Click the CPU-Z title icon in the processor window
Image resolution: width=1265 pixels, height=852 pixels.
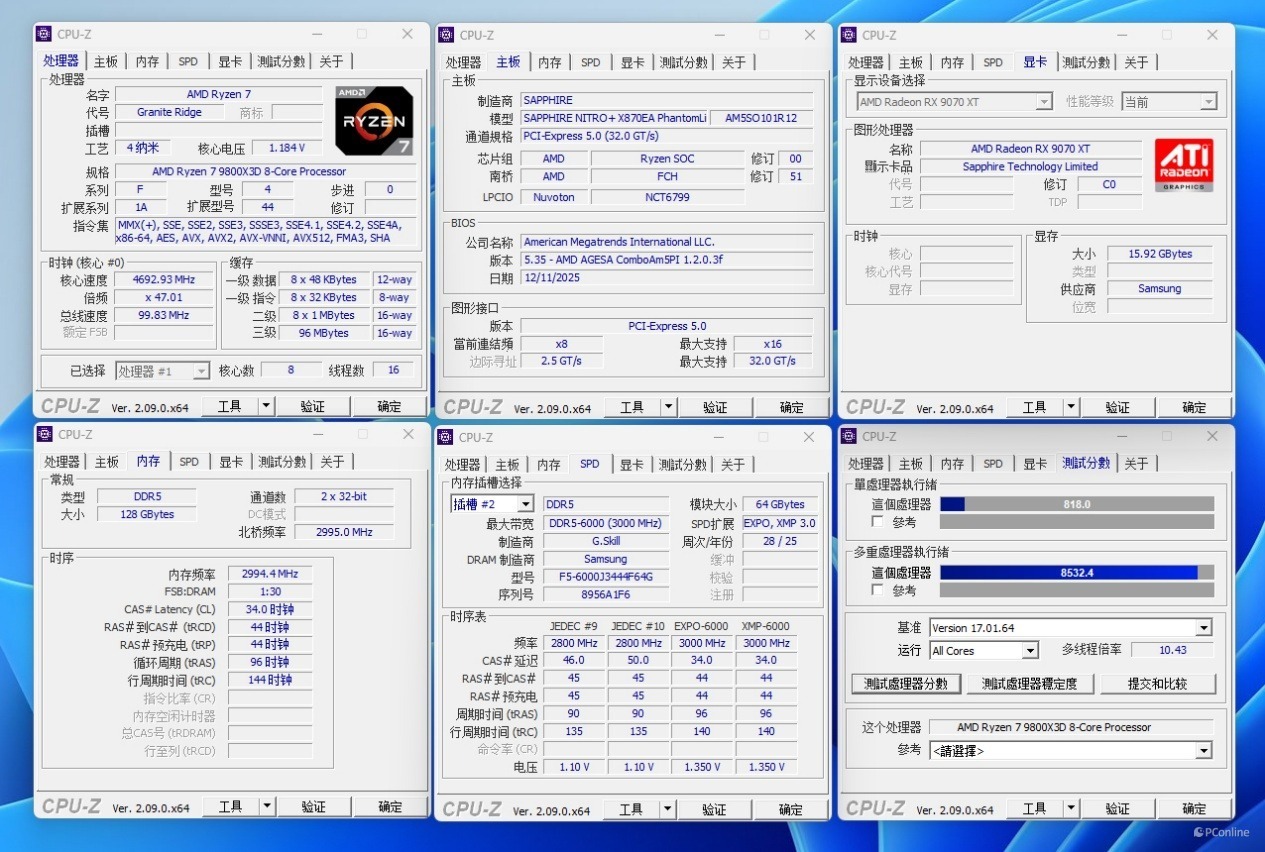[44, 34]
